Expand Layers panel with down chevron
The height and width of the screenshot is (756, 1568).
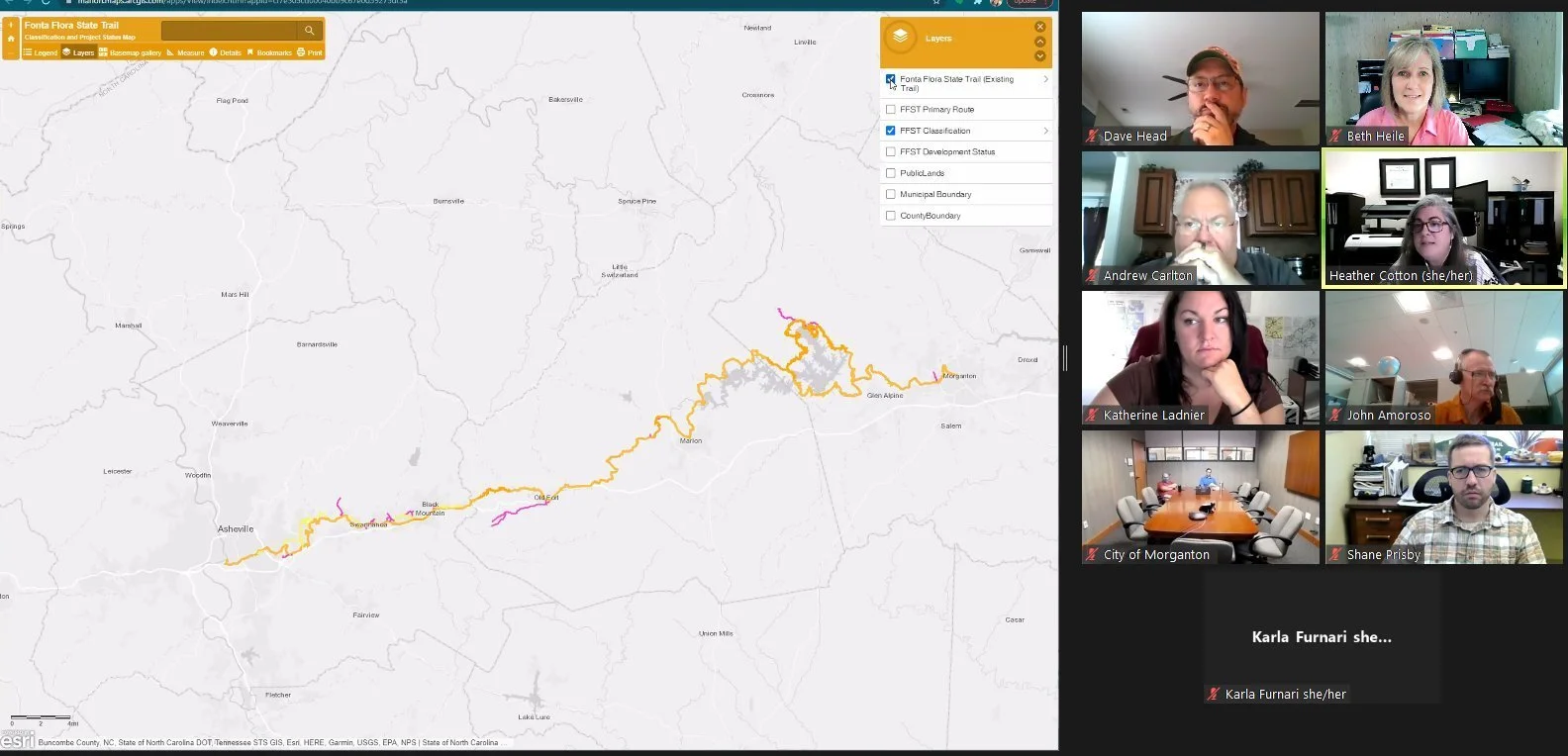click(1039, 56)
